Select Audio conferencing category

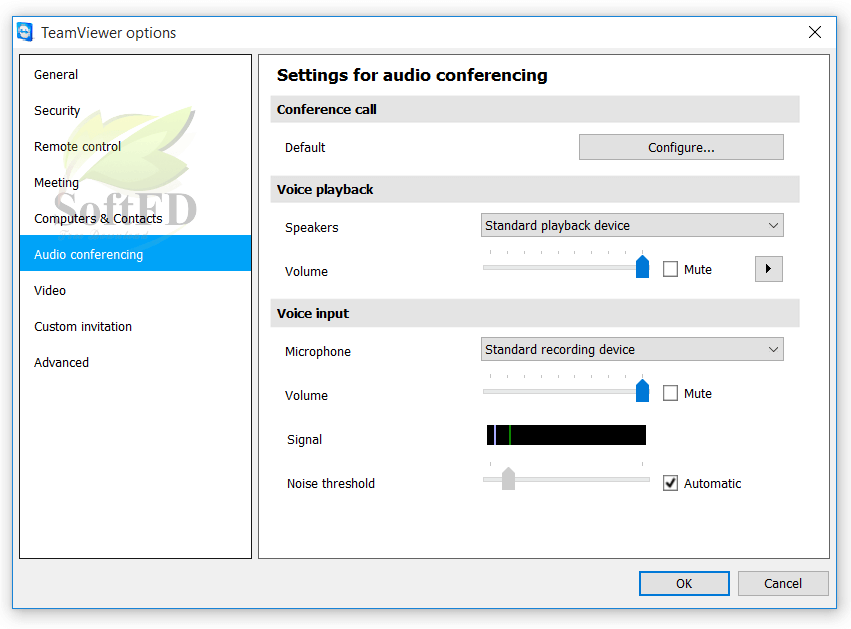135,253
